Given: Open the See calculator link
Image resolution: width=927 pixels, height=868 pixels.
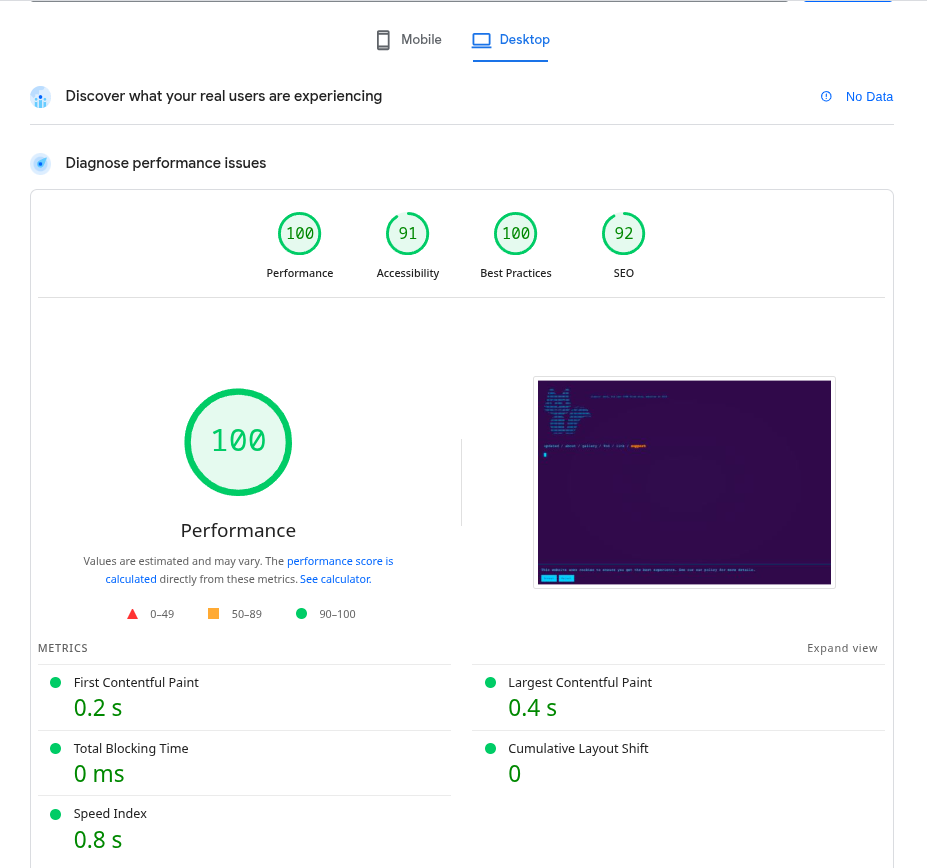Looking at the screenshot, I should click(x=335, y=579).
